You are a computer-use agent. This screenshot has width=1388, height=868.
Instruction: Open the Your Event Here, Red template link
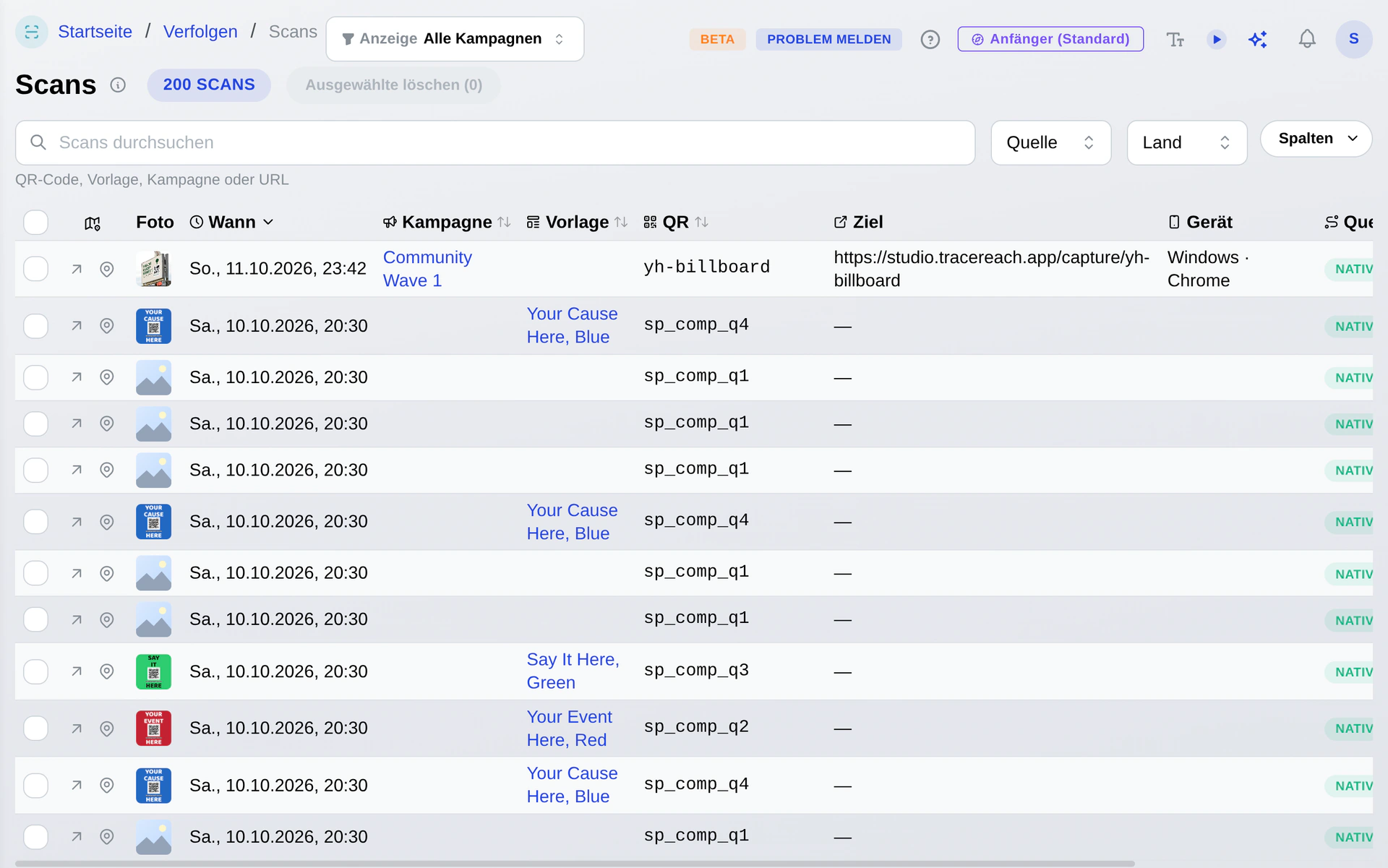click(x=570, y=729)
